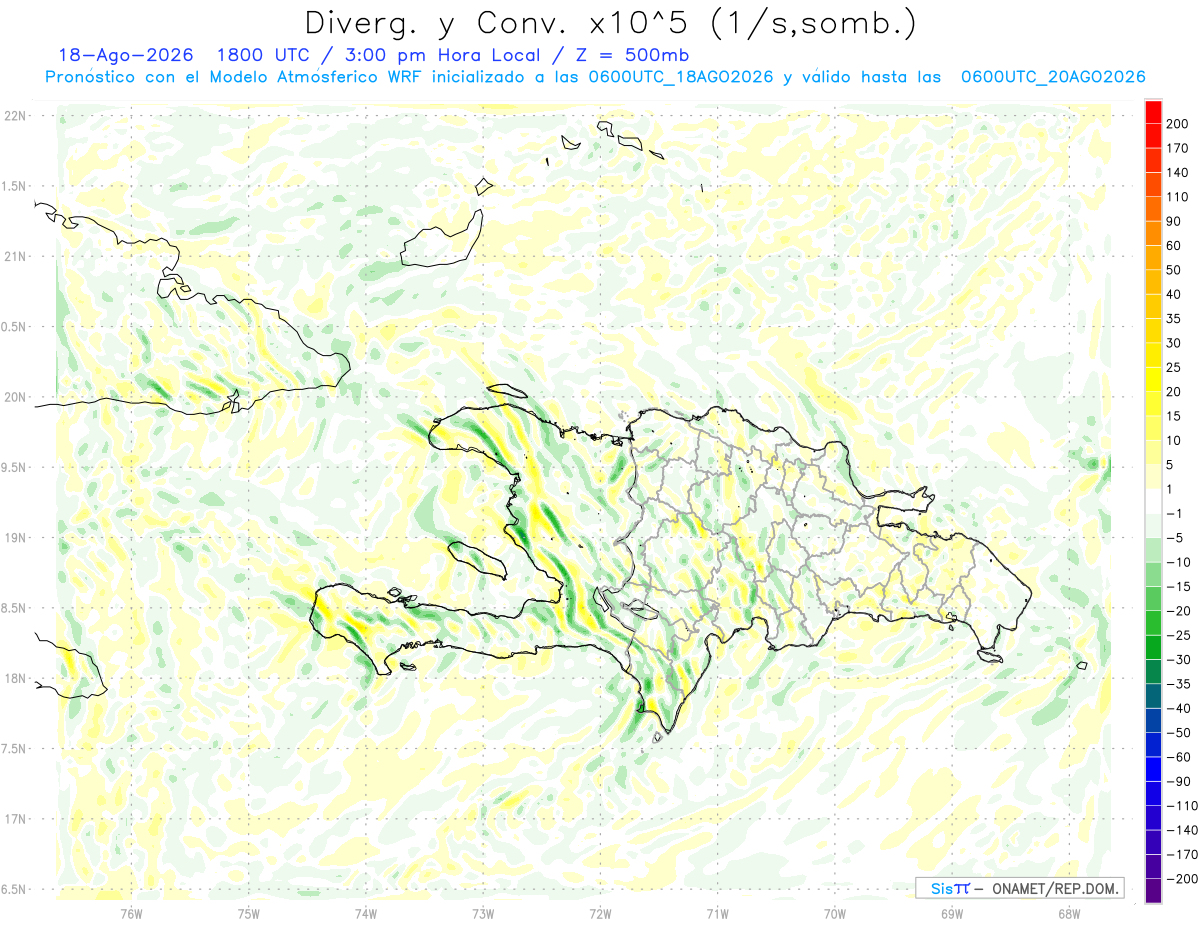
Task: Click the '73W' longitude label
Action: point(483,912)
